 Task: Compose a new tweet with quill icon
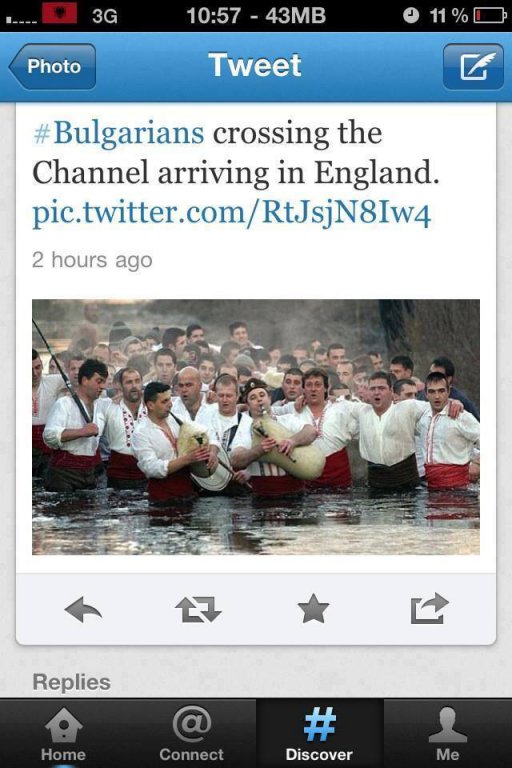coord(473,67)
